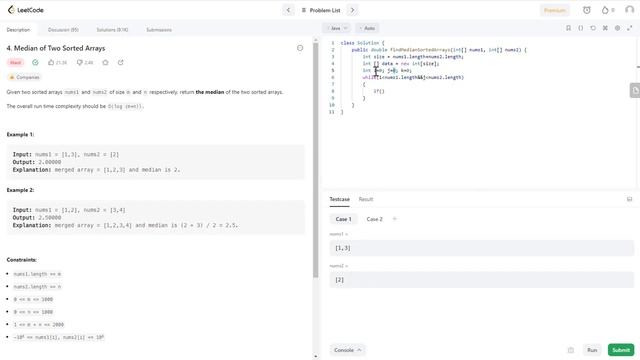The height and width of the screenshot is (360, 640).
Task: Open editor settings gear icon
Action: (617, 28)
